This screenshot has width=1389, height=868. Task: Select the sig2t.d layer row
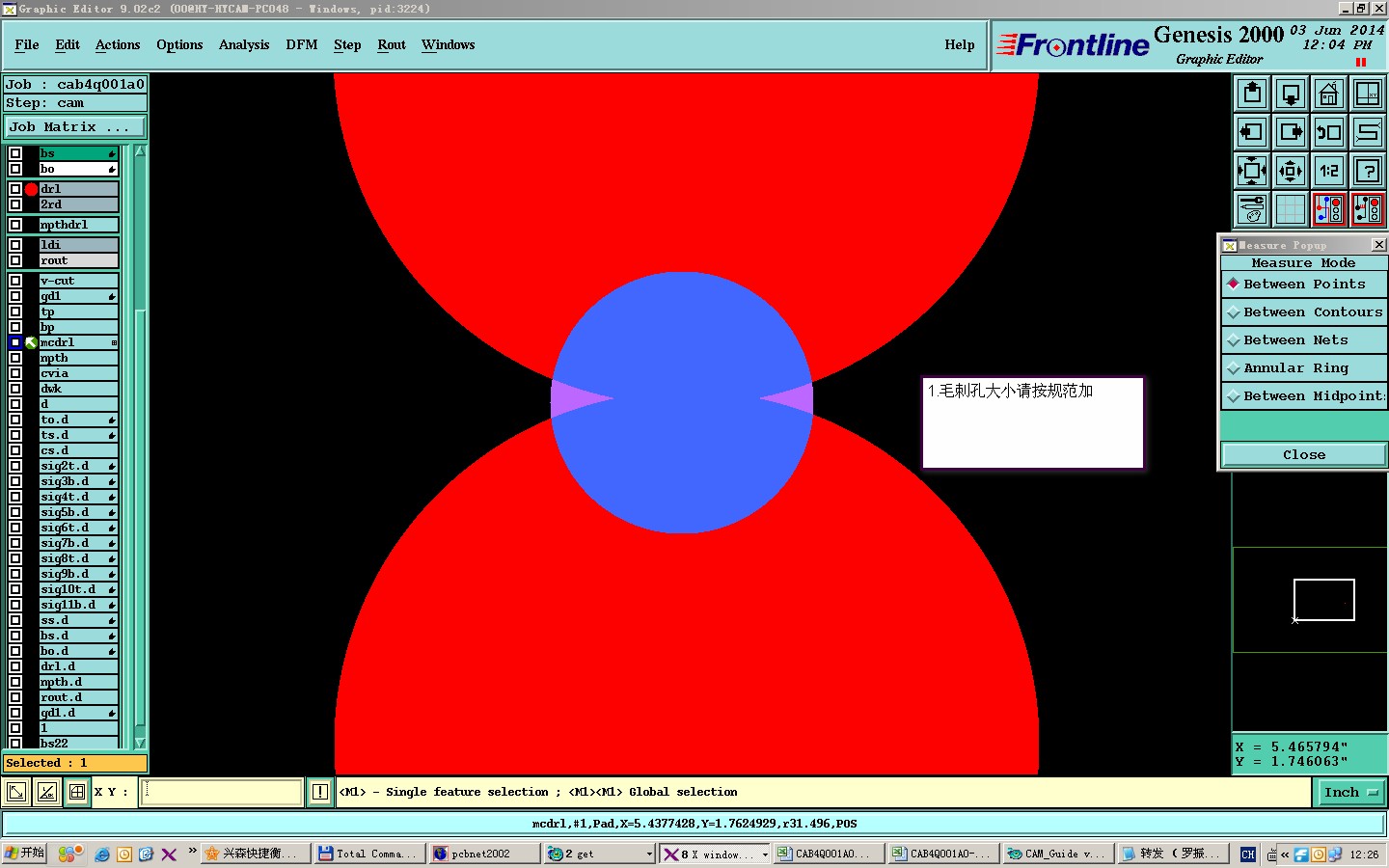click(78, 466)
